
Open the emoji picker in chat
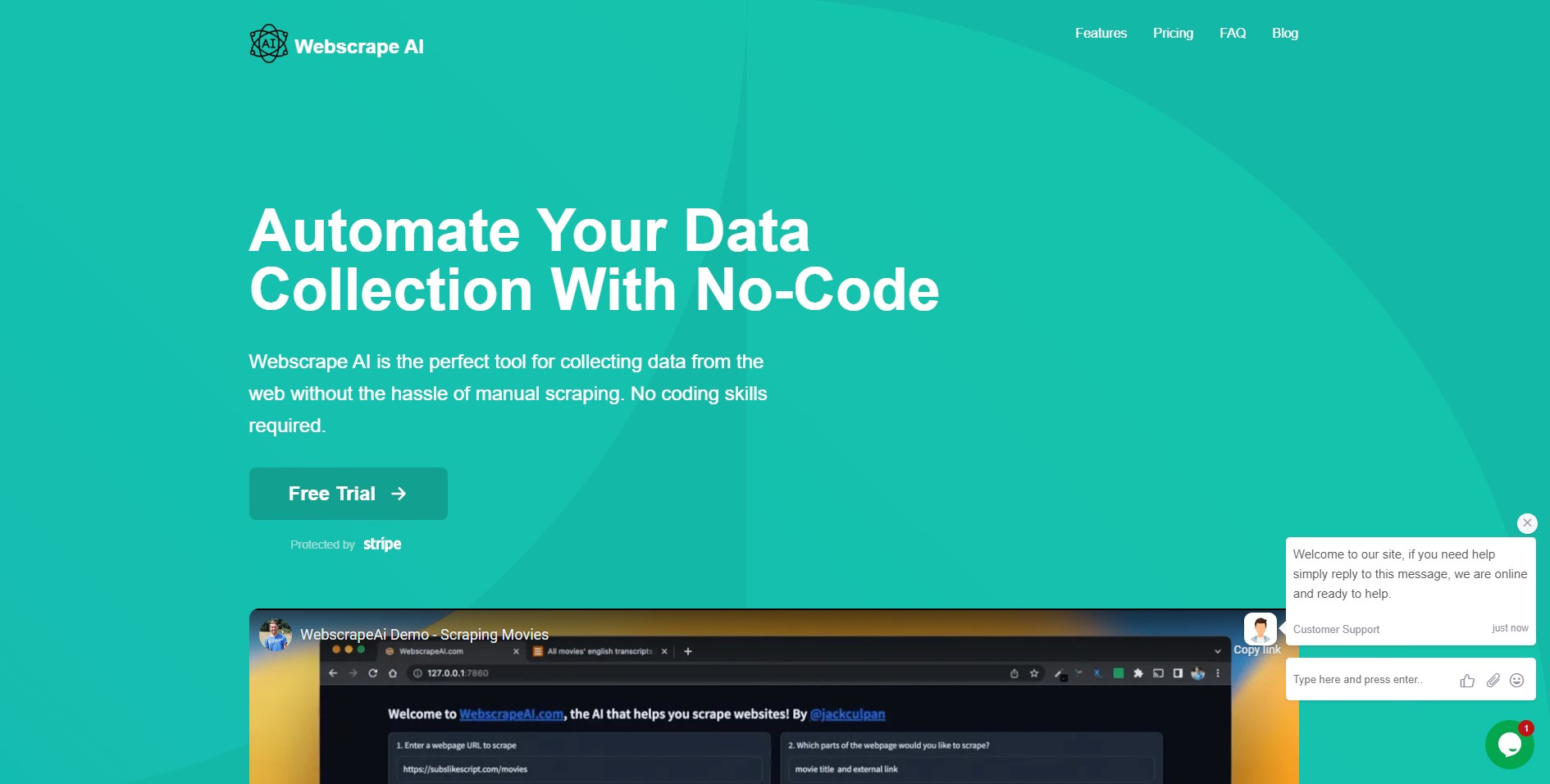(x=1517, y=681)
